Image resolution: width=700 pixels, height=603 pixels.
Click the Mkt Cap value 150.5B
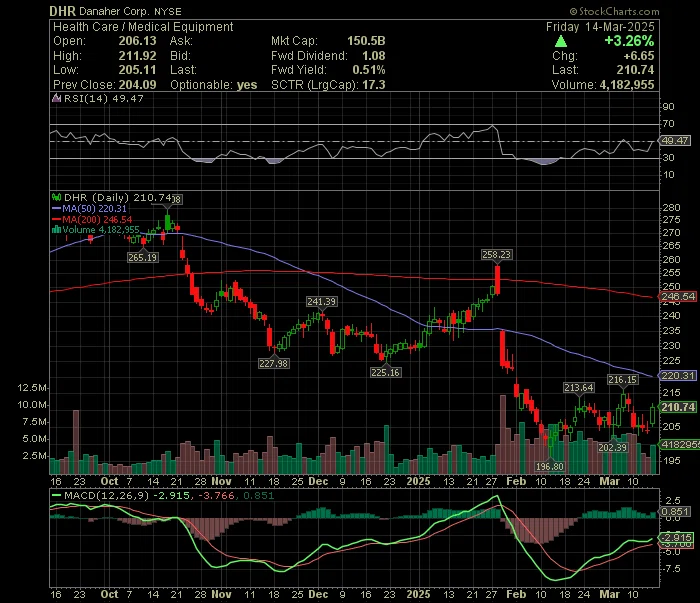[366, 41]
